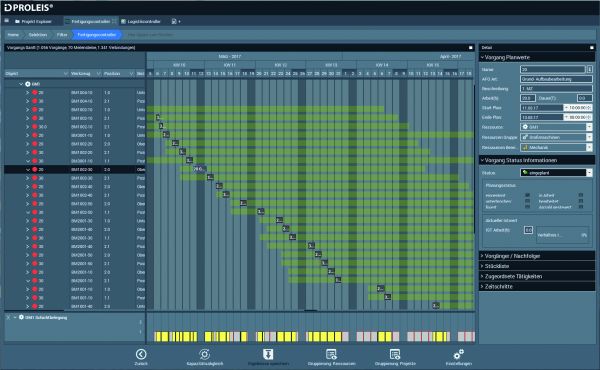Click the red status dot in the 30.0 row
The image size is (600, 370).
coord(34,127)
